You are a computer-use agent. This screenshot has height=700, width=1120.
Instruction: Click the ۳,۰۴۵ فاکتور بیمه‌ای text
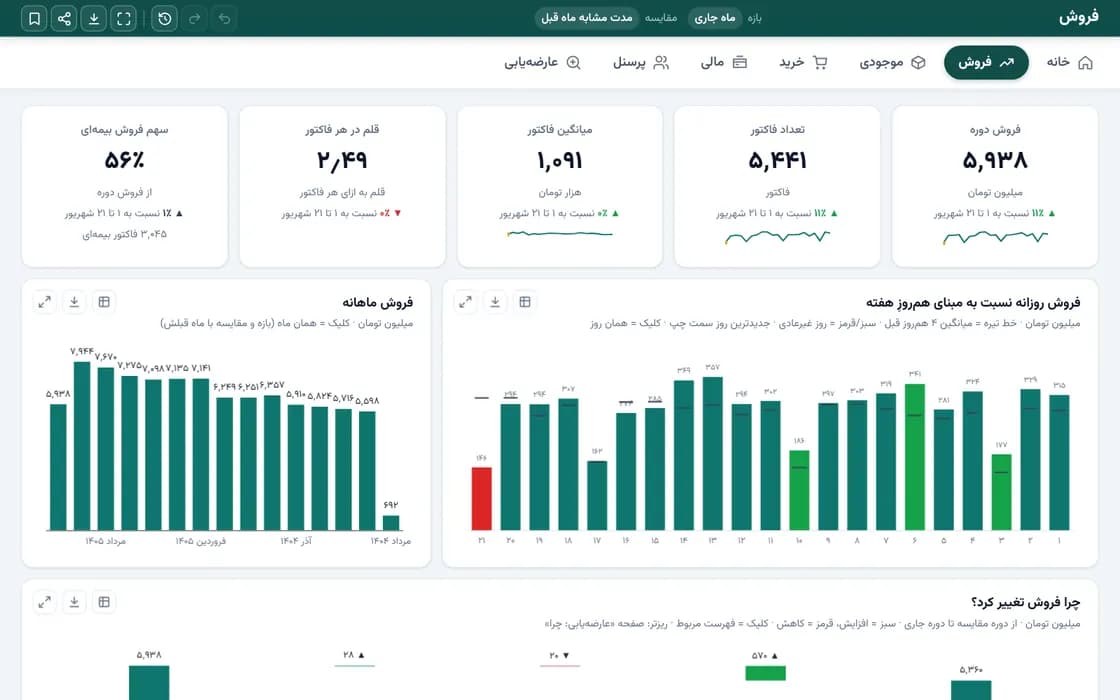coord(124,234)
